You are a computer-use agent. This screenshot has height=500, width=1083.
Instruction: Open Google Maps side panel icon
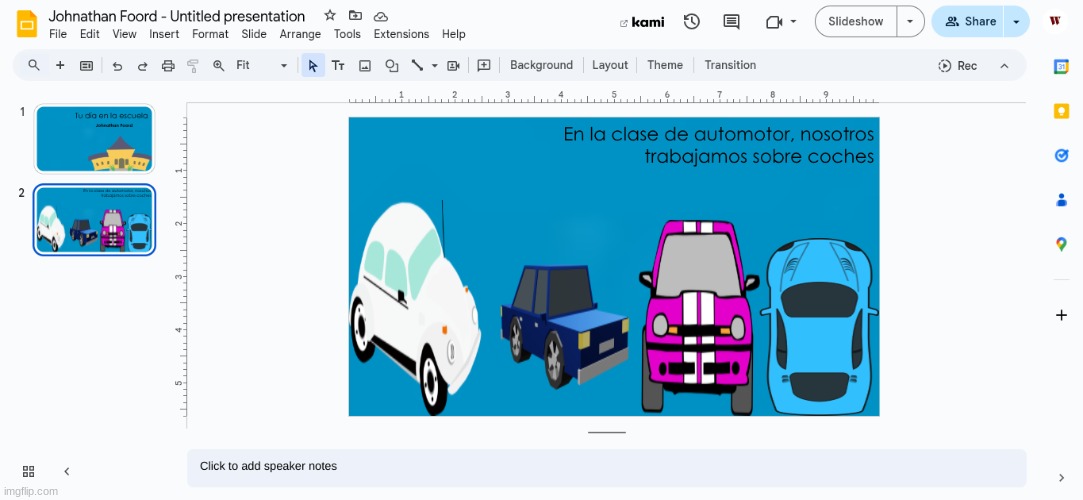coord(1061,244)
